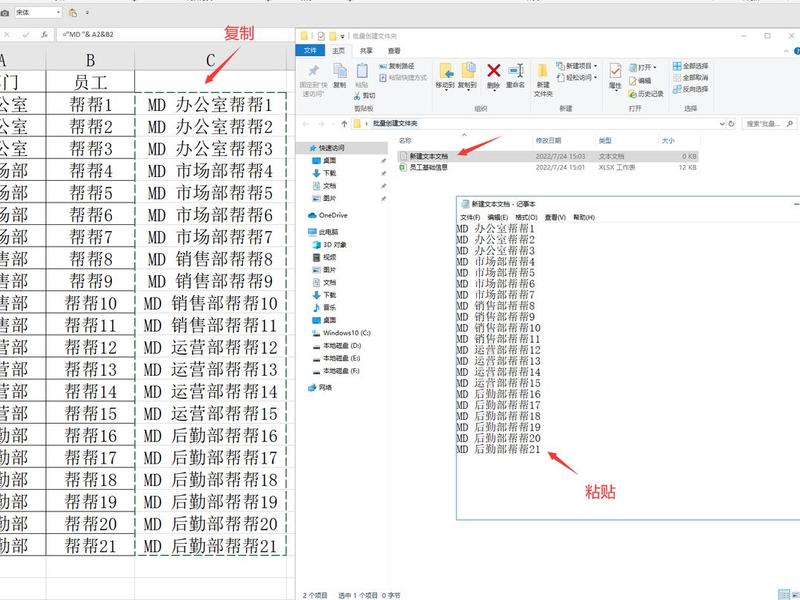800x600 pixels.
Task: Select 此电脑 in the navigation pane
Action: tap(323, 232)
